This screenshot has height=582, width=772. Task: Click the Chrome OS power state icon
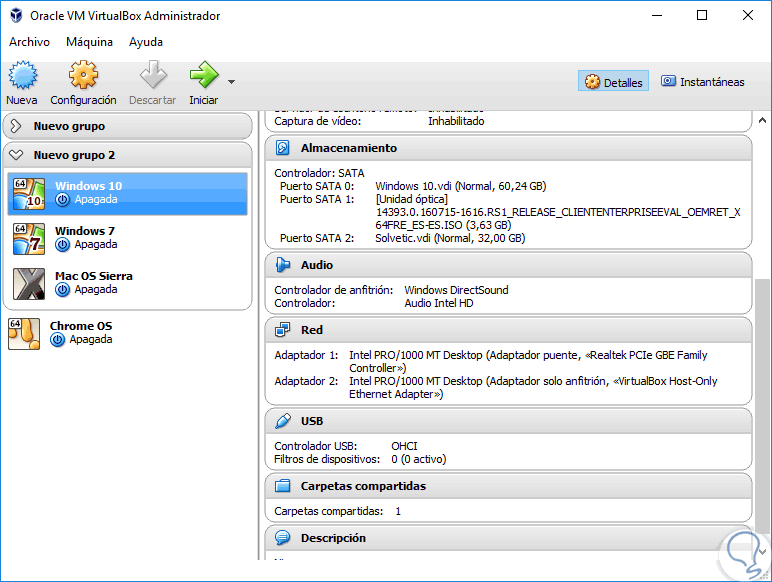58,340
